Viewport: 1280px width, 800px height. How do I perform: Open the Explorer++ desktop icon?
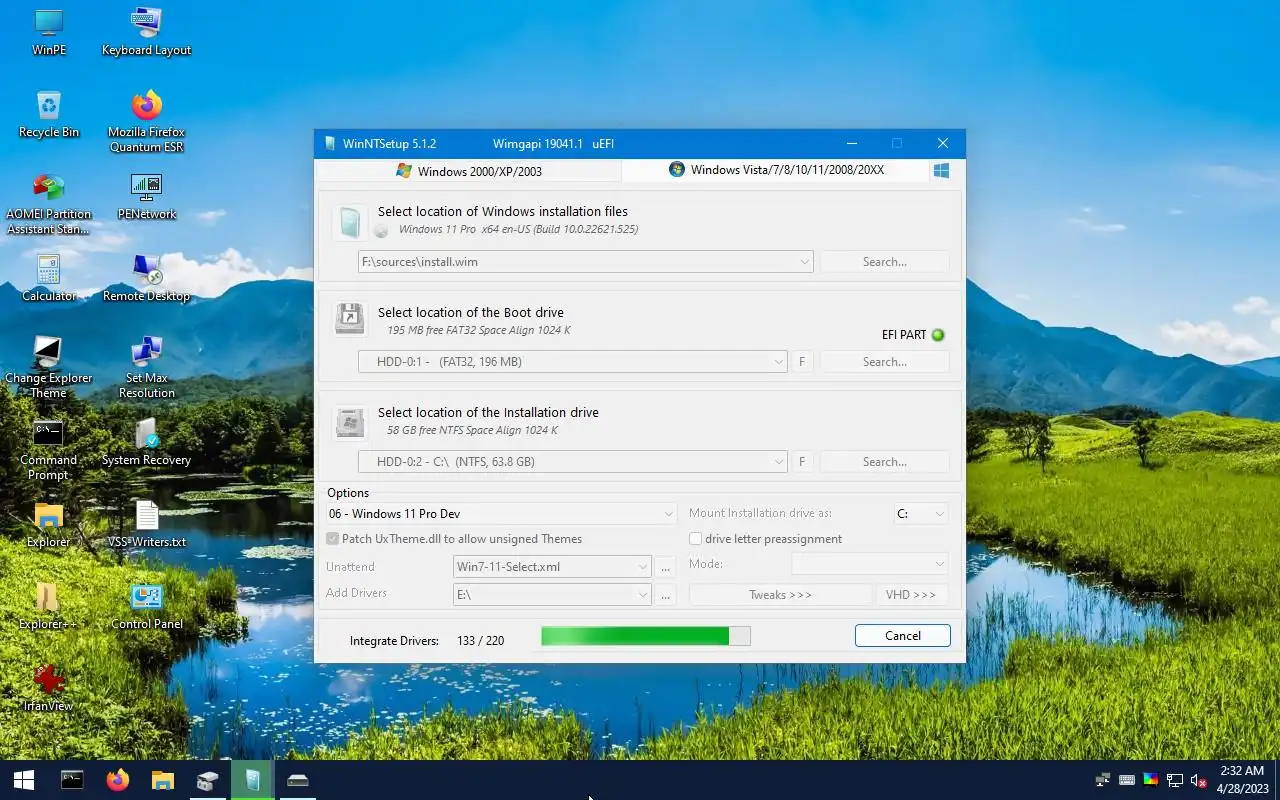click(x=48, y=606)
